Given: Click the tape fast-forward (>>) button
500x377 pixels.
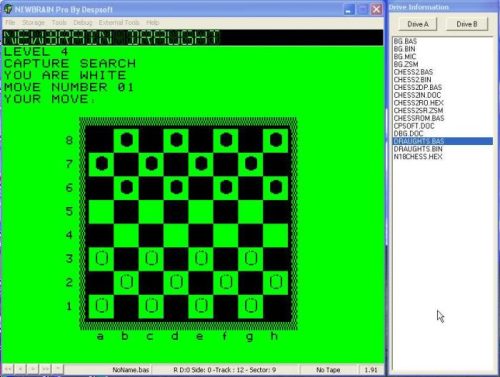Looking at the screenshot, I should click(45, 369).
